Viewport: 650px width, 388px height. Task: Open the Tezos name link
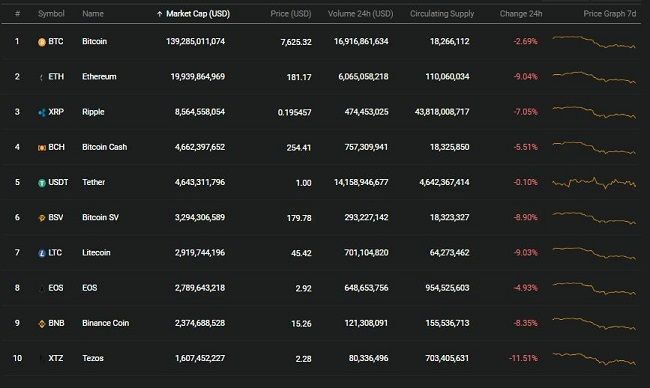click(93, 359)
